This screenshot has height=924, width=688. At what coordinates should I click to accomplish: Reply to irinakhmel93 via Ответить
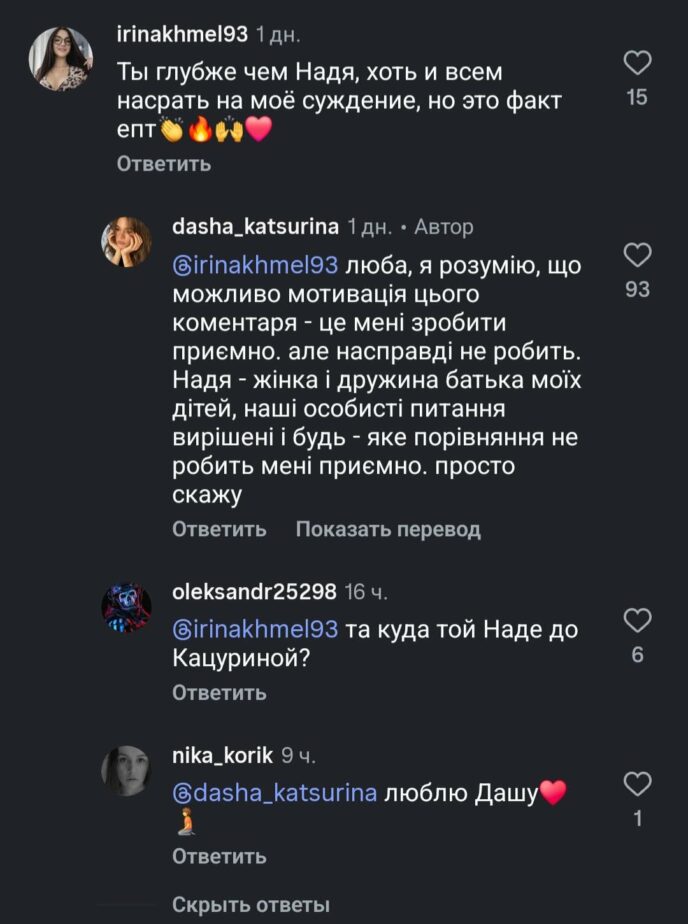click(x=164, y=164)
